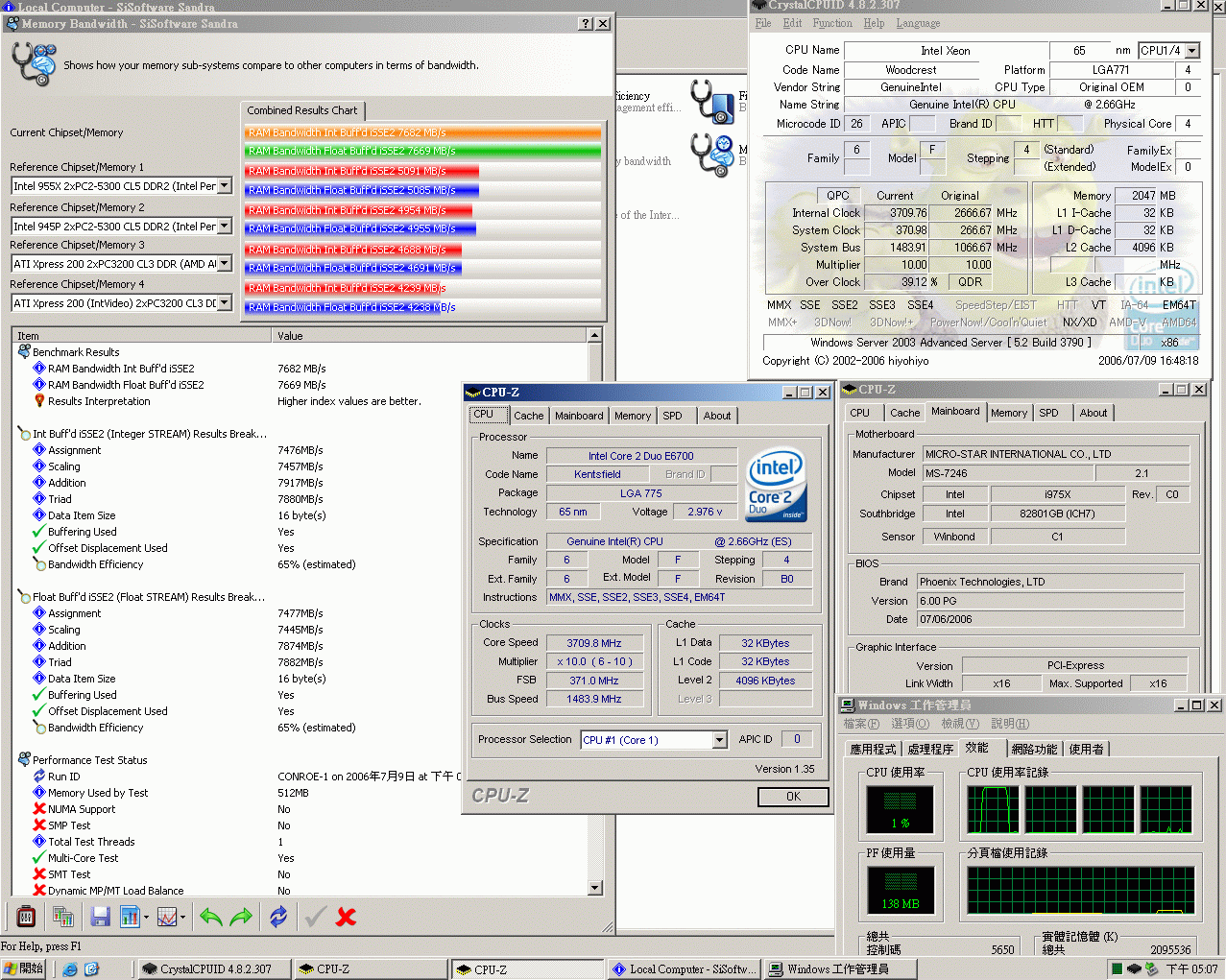Click the orange 7682 MB/s bandwidth bar
This screenshot has width=1226, height=980.
(x=422, y=132)
